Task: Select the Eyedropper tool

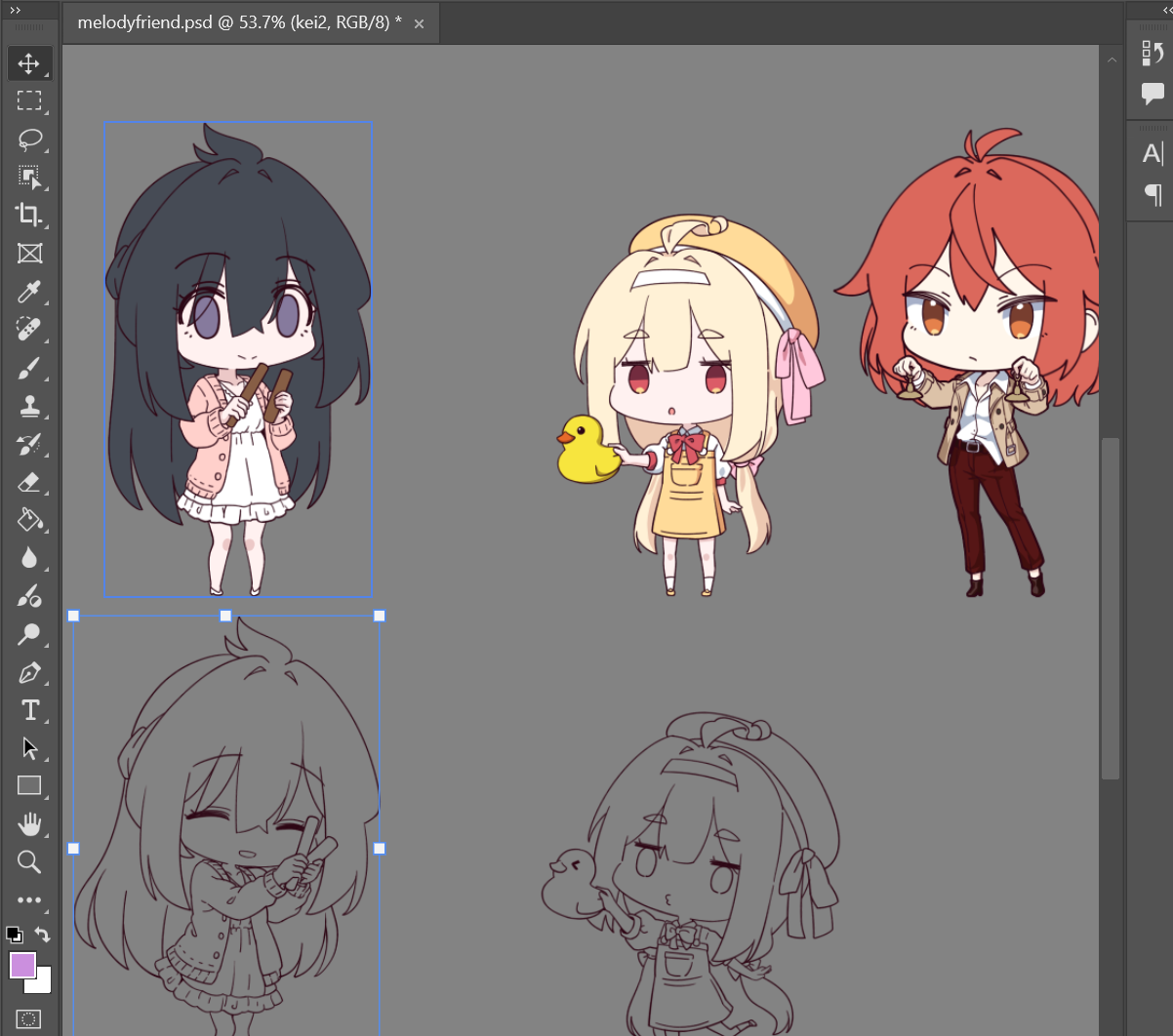Action: point(29,292)
